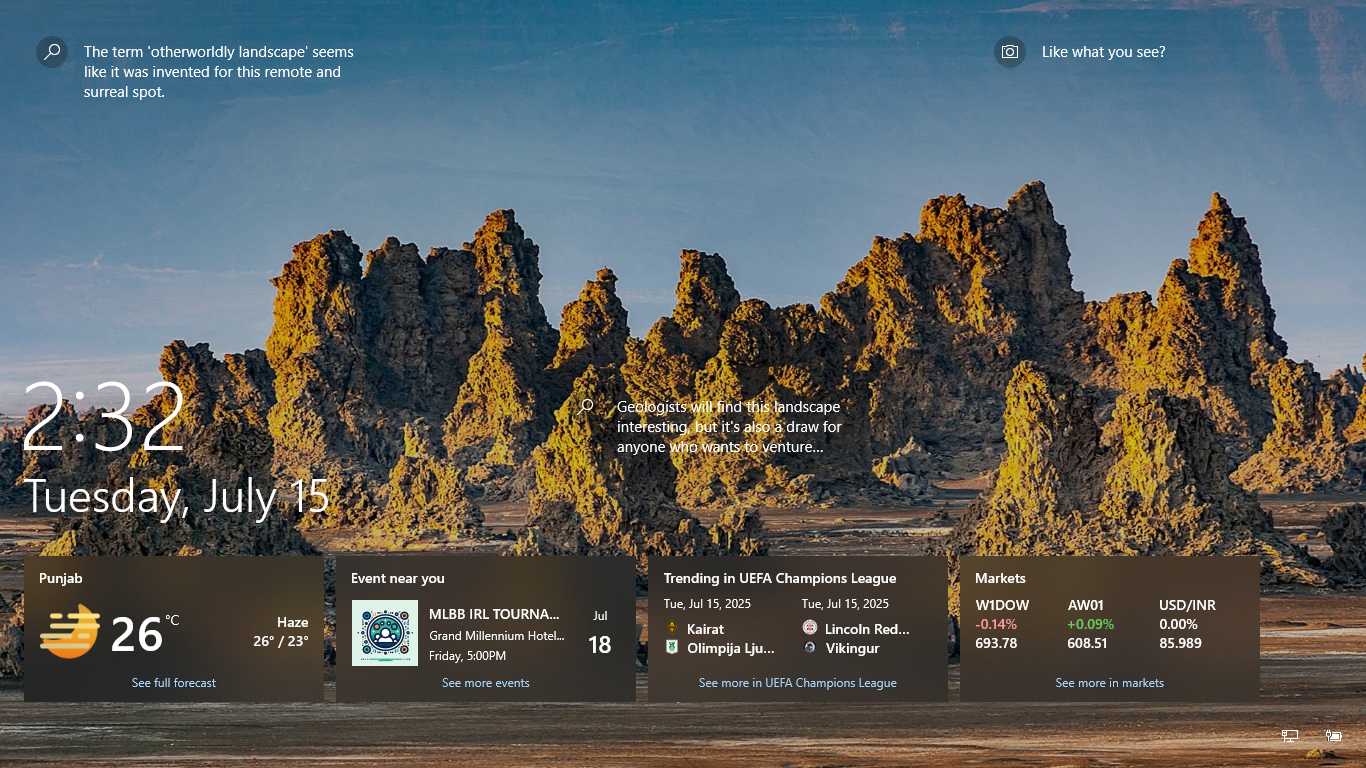The height and width of the screenshot is (768, 1366).
Task: Open 'See more in markets' link
Action: point(1110,683)
